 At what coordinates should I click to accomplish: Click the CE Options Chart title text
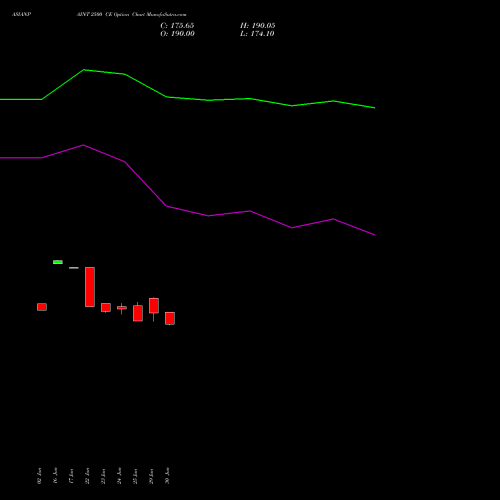[131, 14]
